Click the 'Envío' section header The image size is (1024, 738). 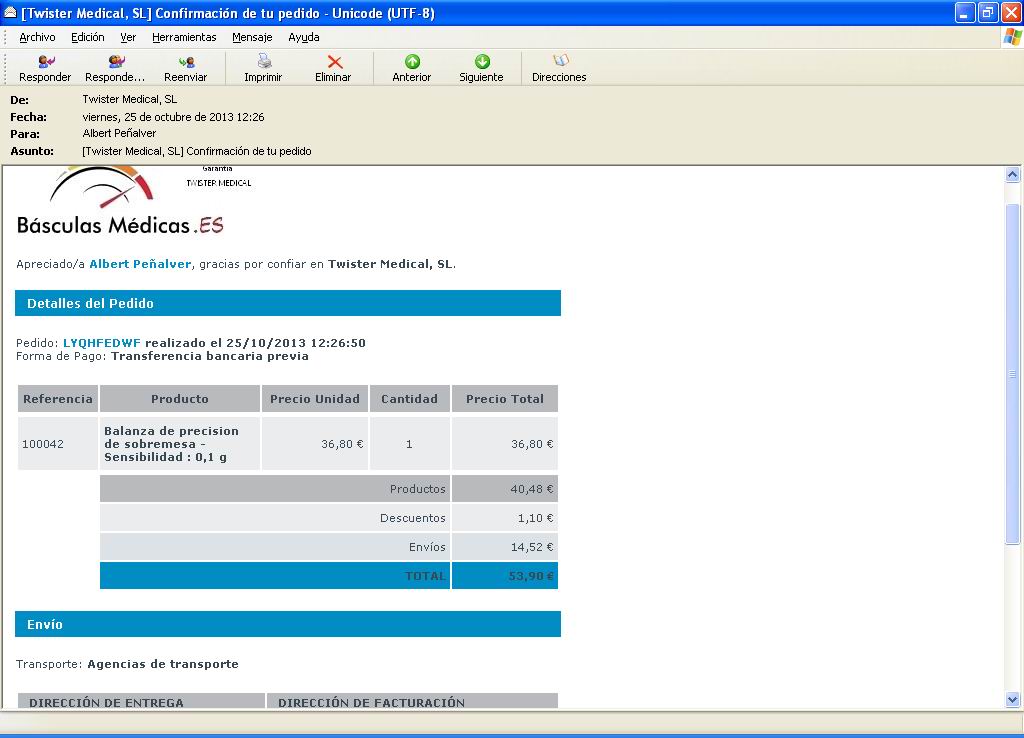coord(288,624)
